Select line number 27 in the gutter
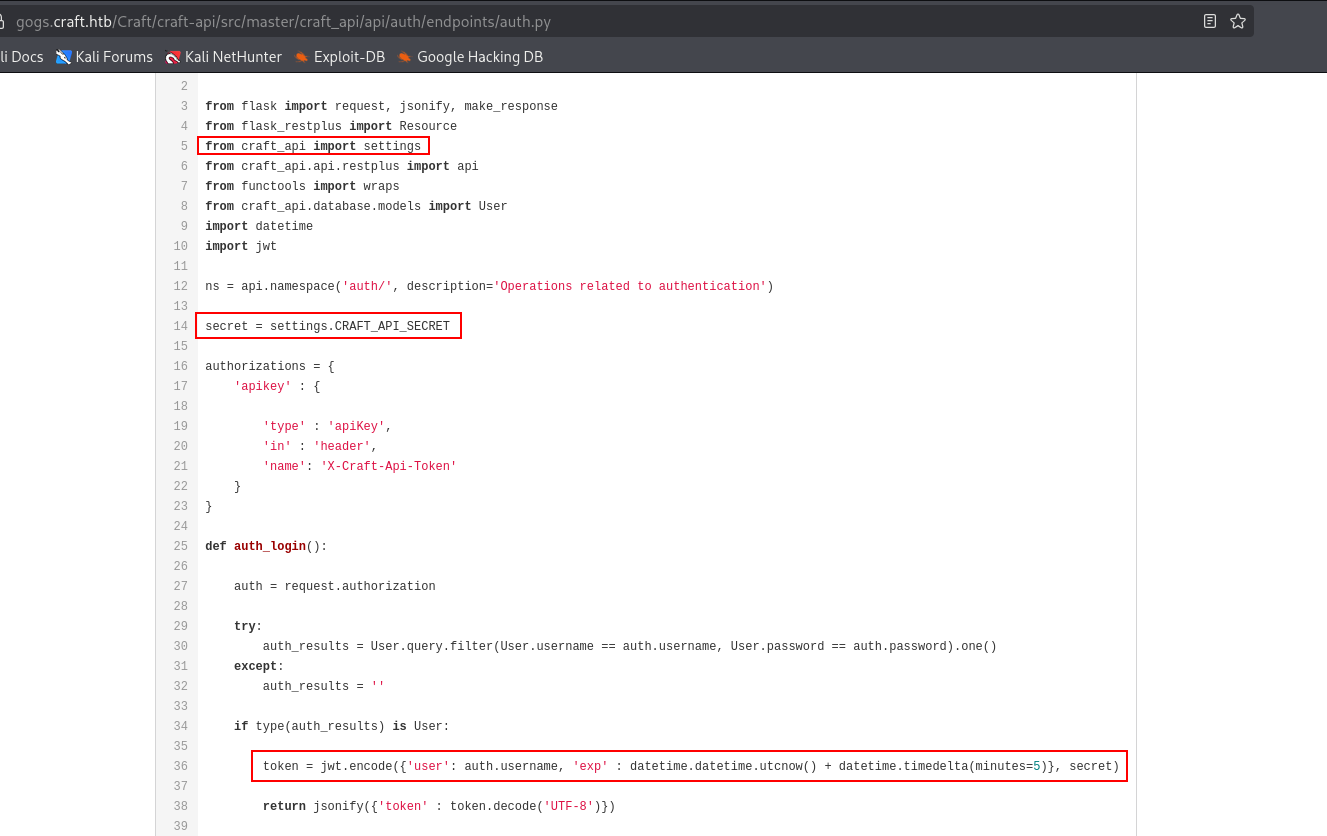1327x836 pixels. (x=181, y=586)
